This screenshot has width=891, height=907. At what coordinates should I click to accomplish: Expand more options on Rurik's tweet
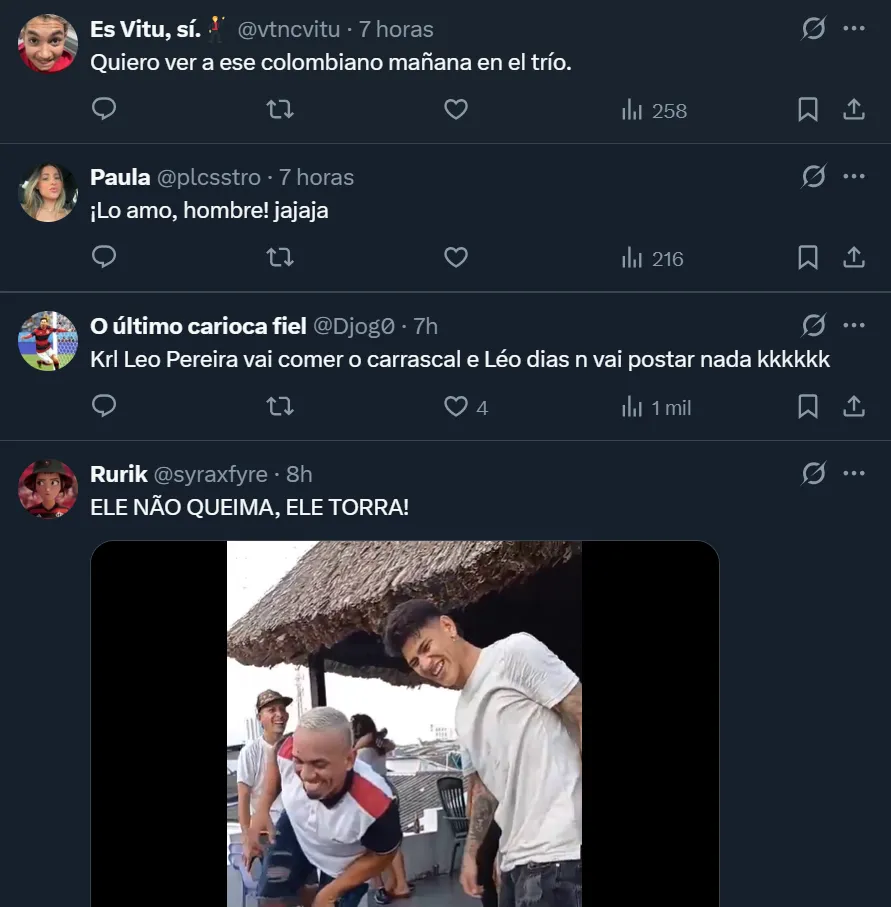pyautogui.click(x=854, y=474)
